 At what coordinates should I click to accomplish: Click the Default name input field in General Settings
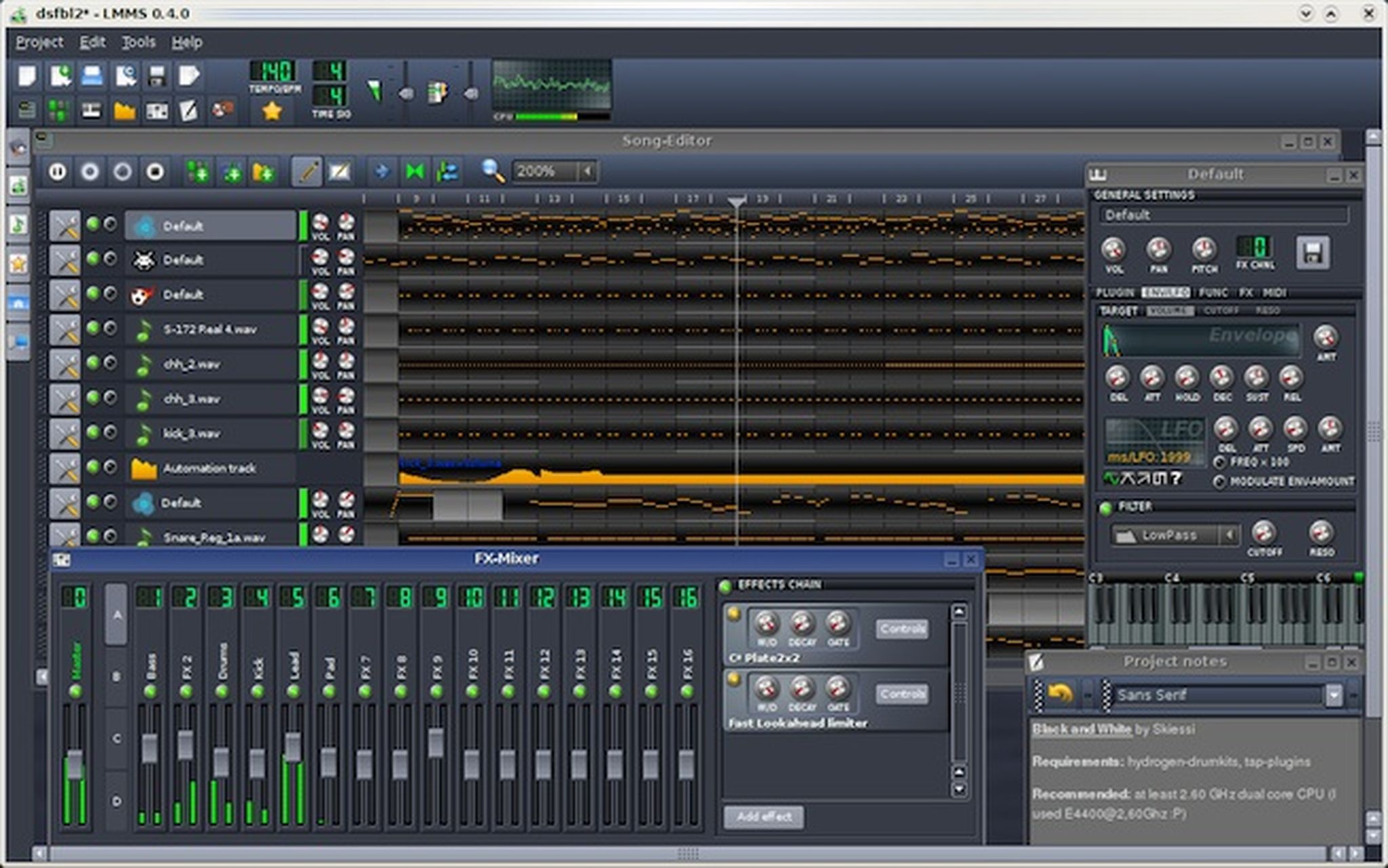point(1223,215)
